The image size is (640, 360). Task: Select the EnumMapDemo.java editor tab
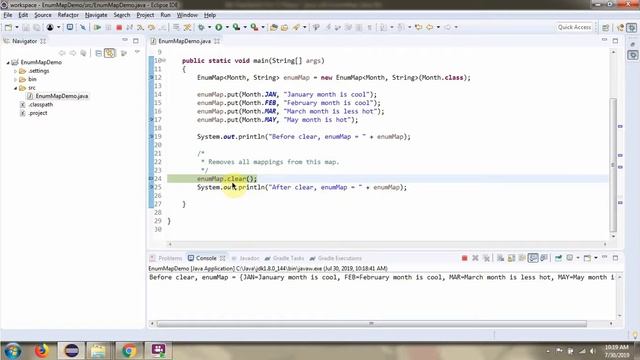pos(184,41)
